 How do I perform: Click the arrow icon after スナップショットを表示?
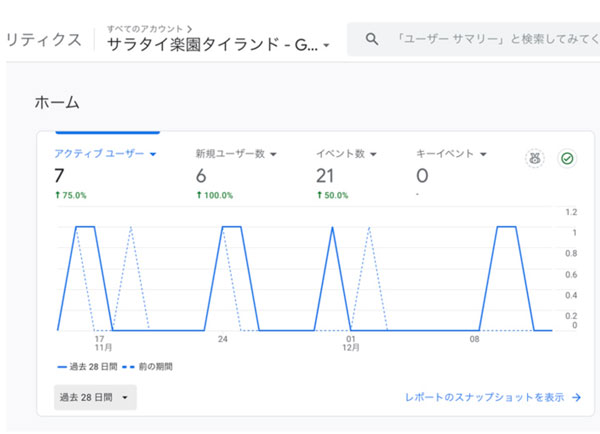pyautogui.click(x=576, y=398)
